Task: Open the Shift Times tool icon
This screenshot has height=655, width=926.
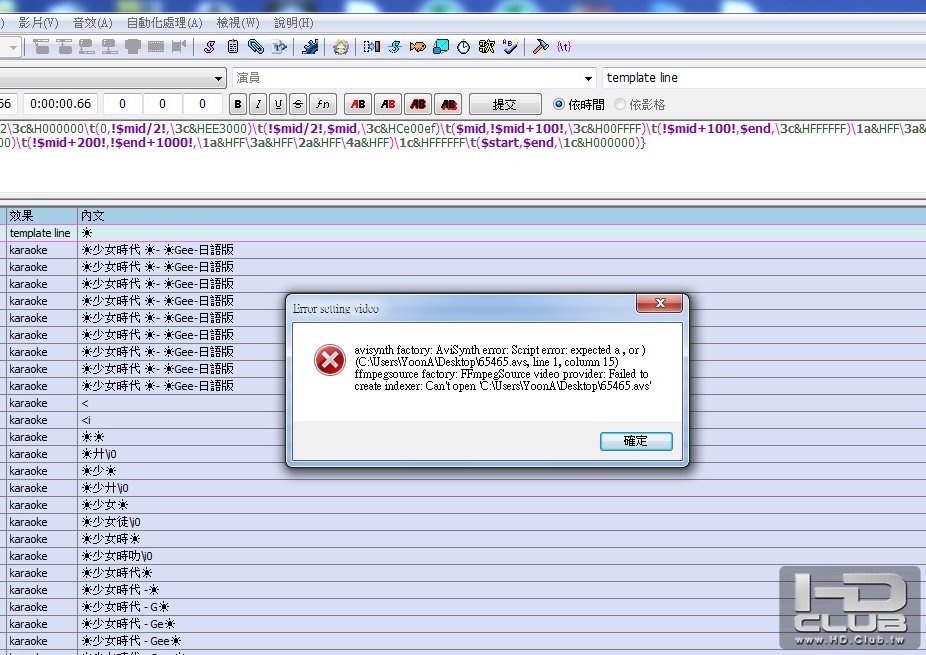Action: tap(372, 47)
